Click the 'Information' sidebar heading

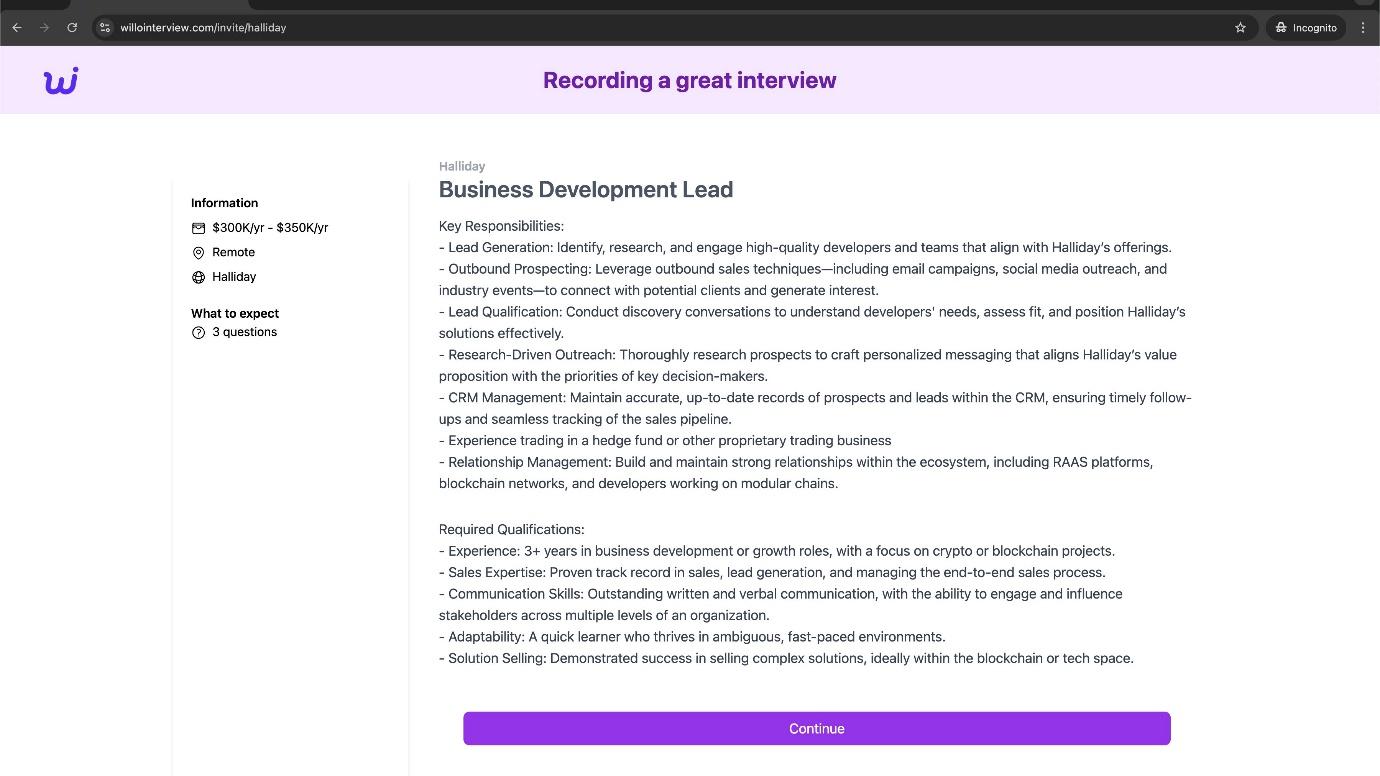pos(224,203)
